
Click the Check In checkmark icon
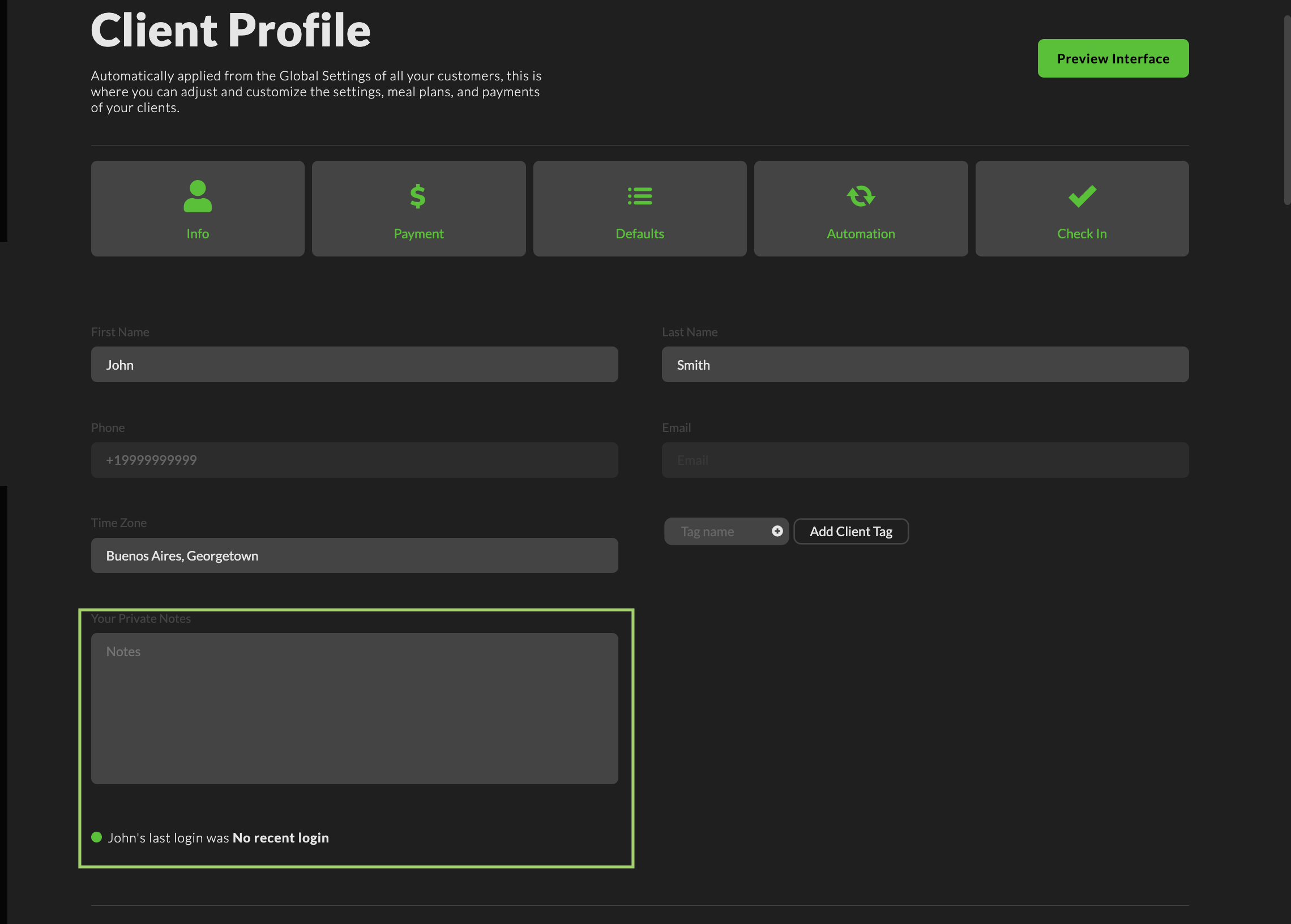pos(1081,196)
